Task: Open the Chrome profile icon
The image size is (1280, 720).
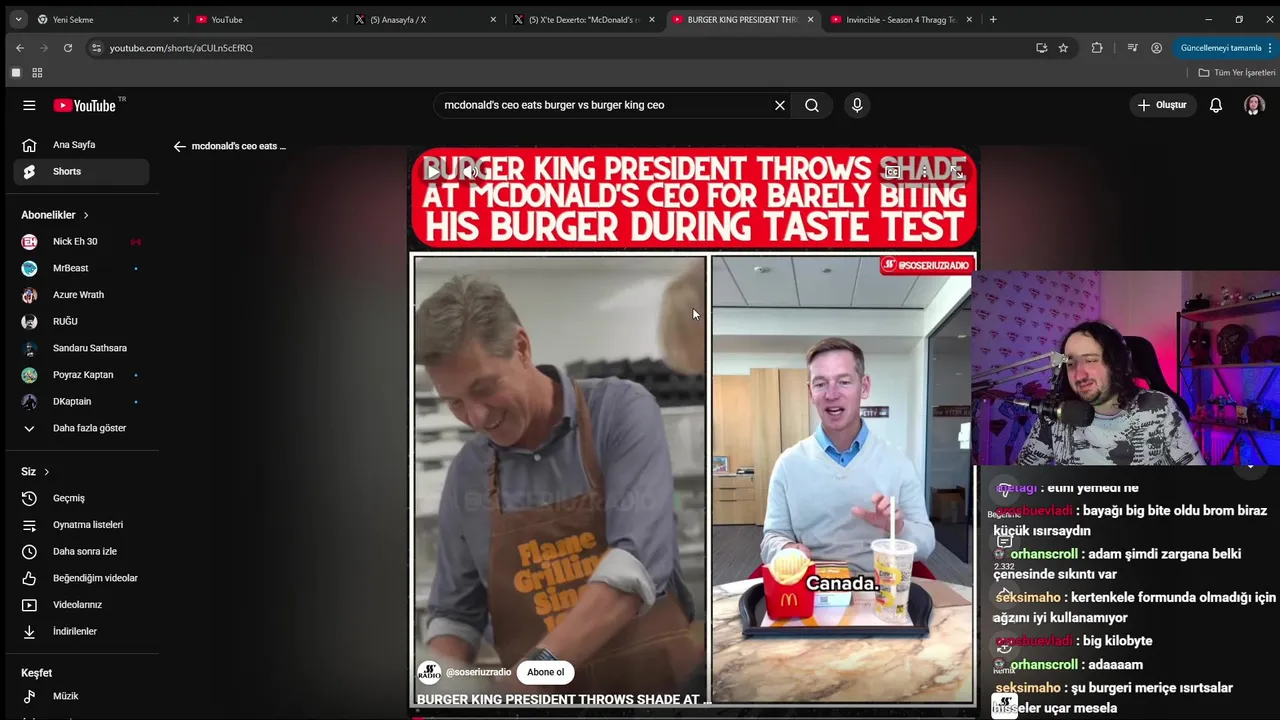Action: tap(1157, 48)
